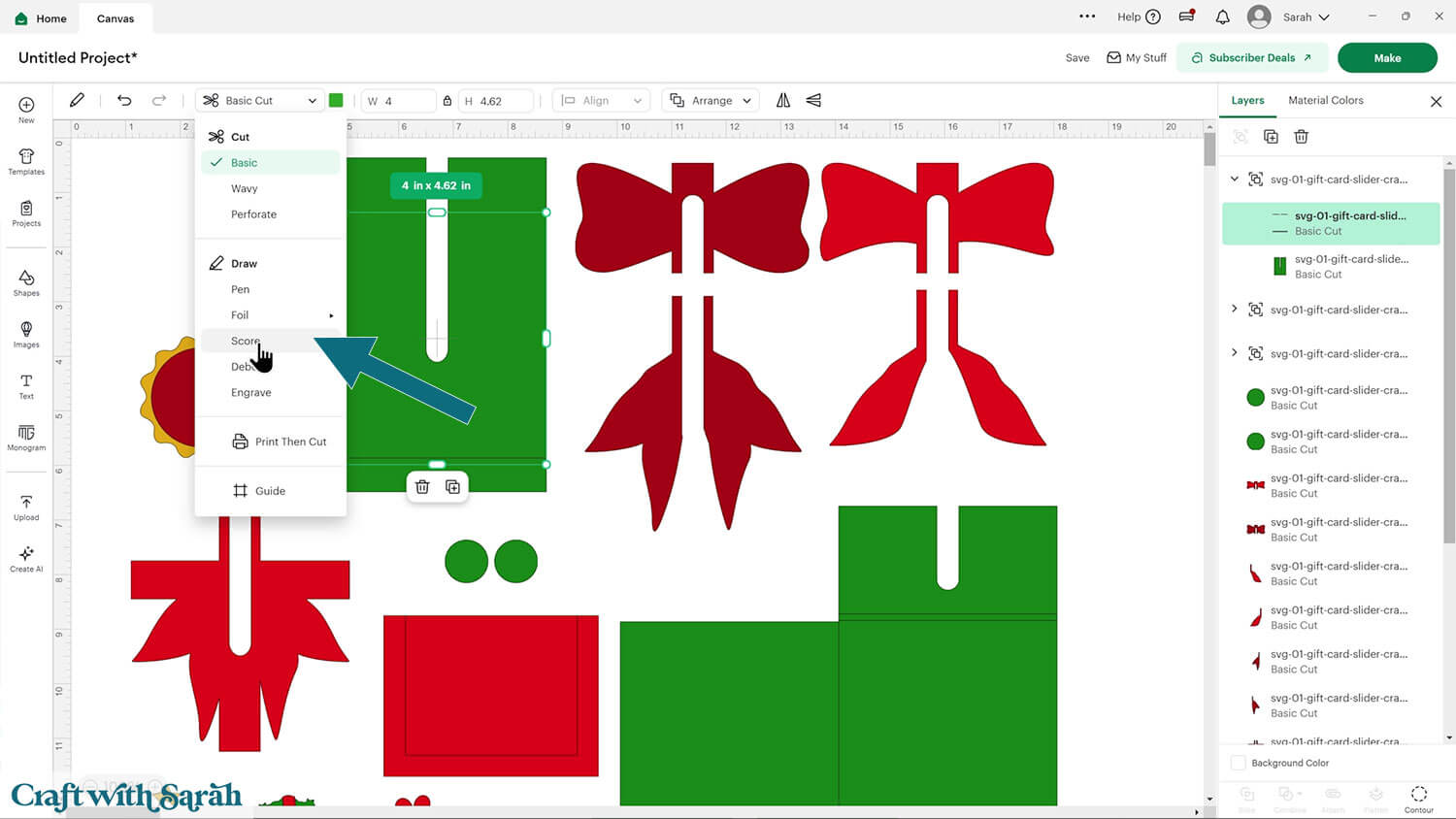Image resolution: width=1456 pixels, height=819 pixels.
Task: Open the New project tool
Action: point(26,110)
